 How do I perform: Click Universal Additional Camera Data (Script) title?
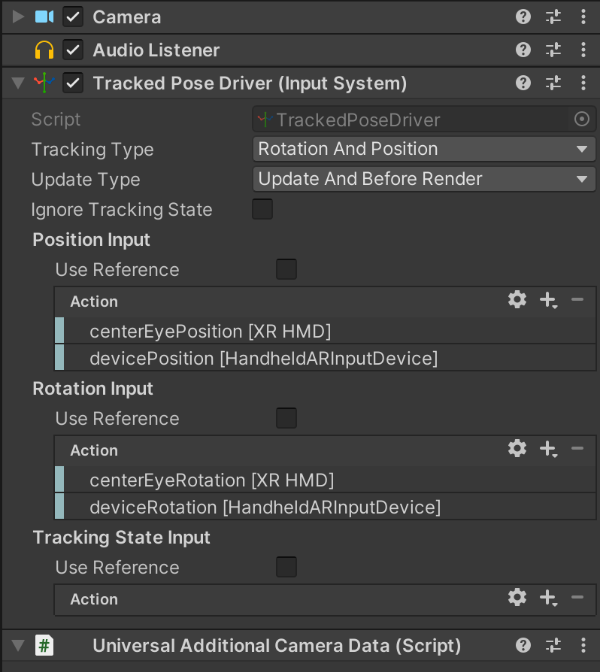pyautogui.click(x=277, y=646)
